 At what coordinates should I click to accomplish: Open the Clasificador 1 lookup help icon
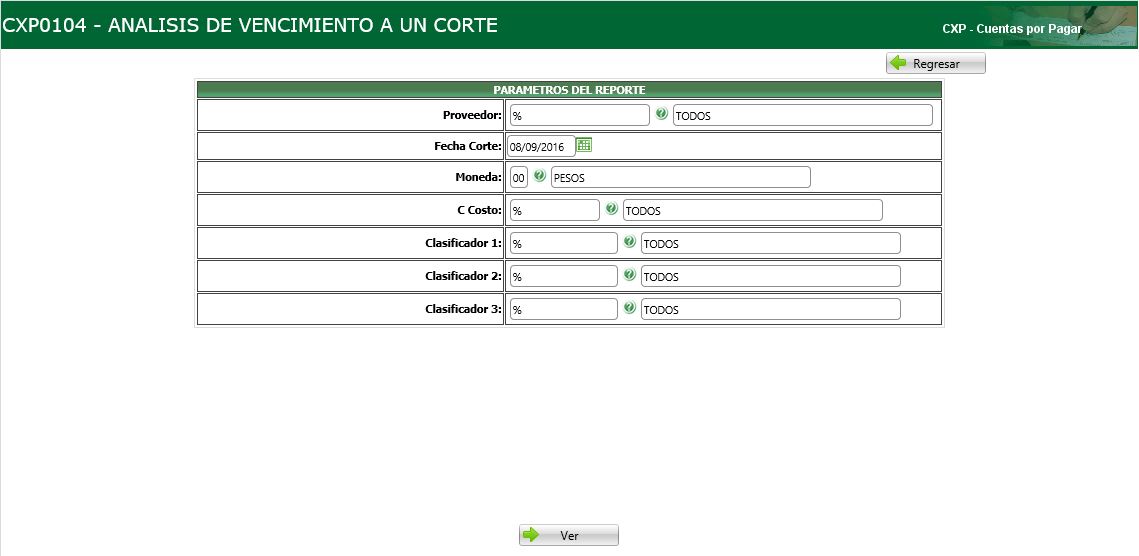(629, 241)
